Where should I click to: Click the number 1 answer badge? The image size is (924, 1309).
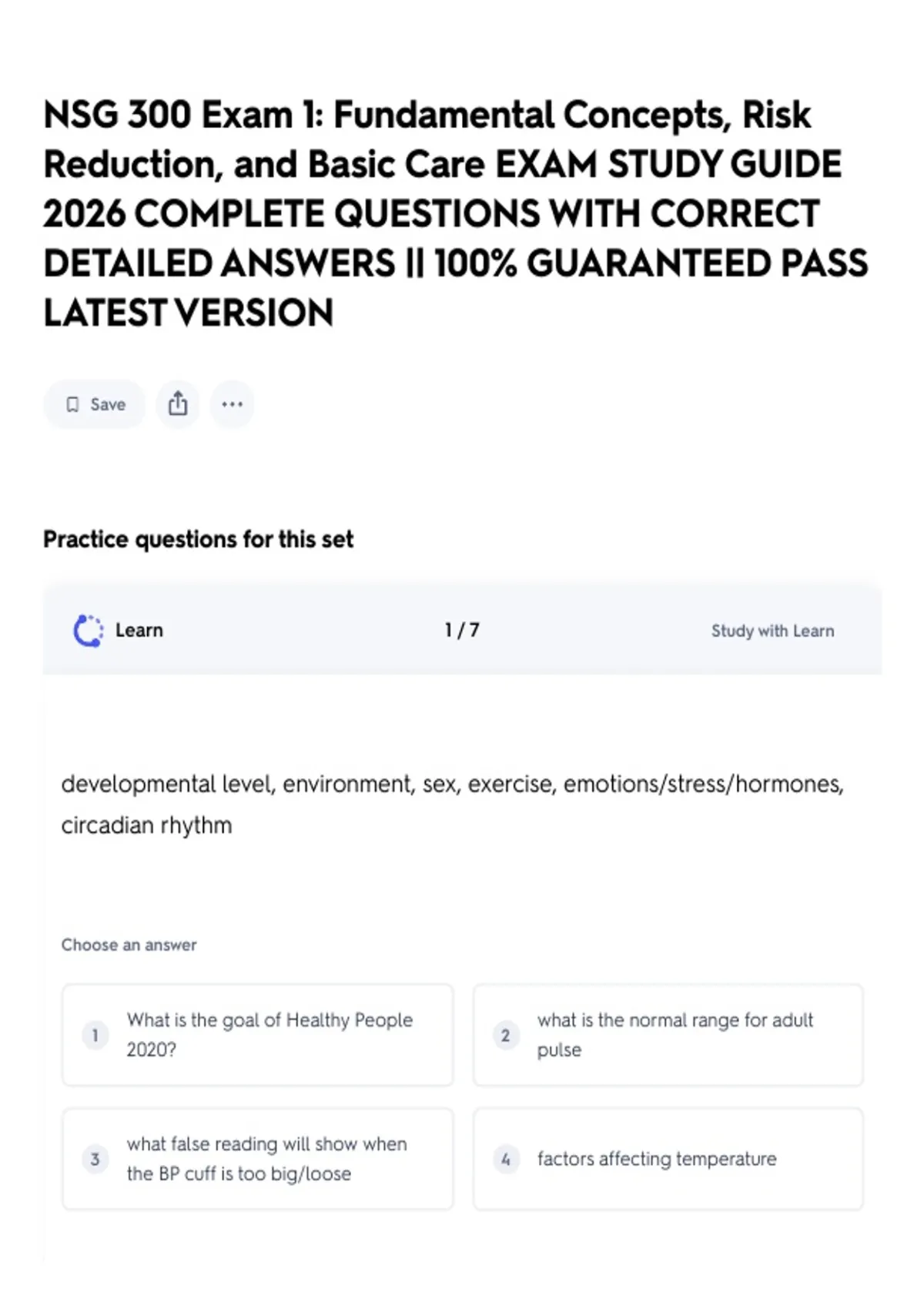(95, 1035)
